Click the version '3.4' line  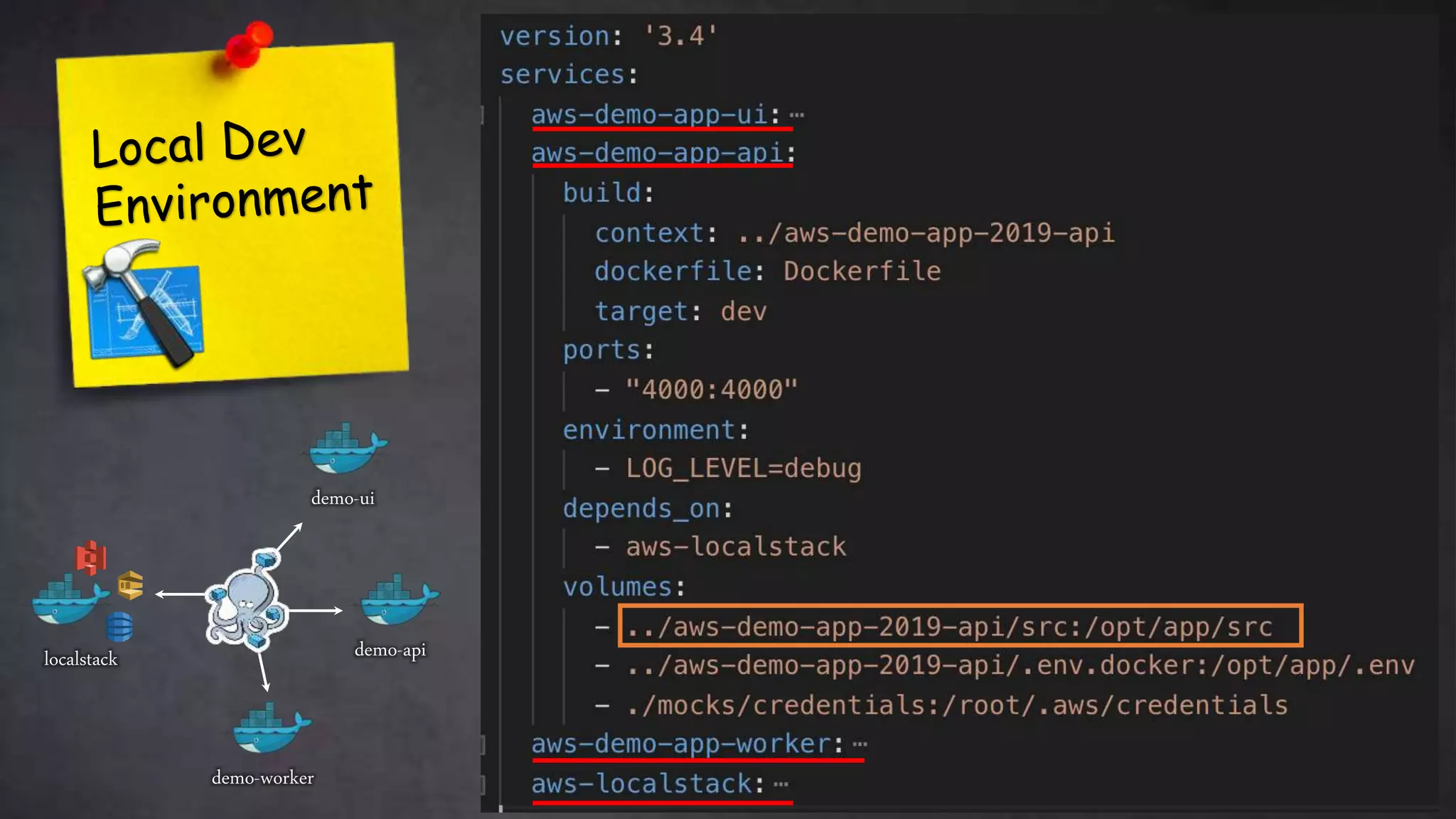(609, 36)
